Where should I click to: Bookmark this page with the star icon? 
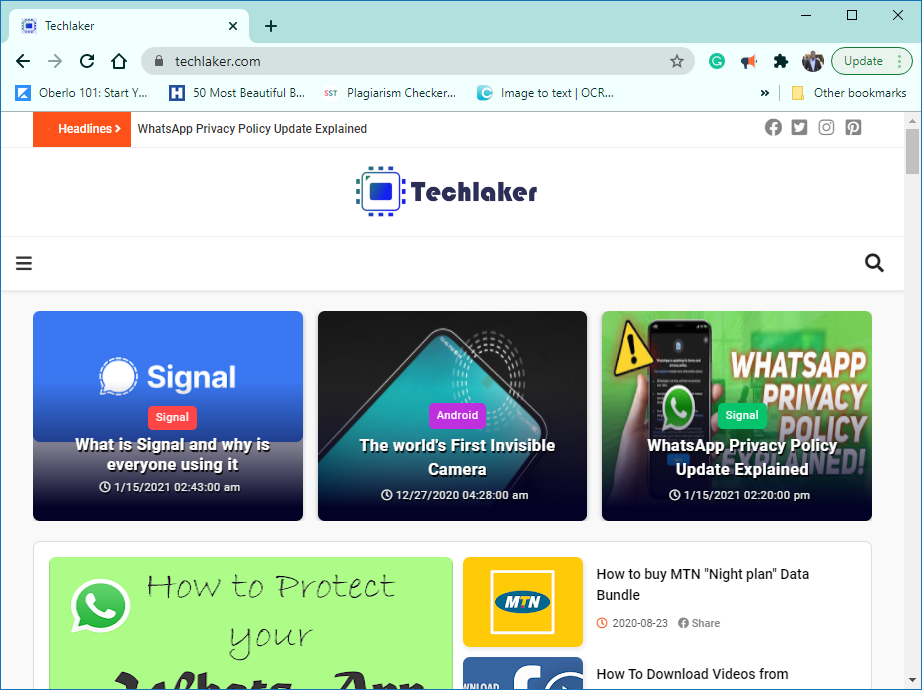point(677,61)
